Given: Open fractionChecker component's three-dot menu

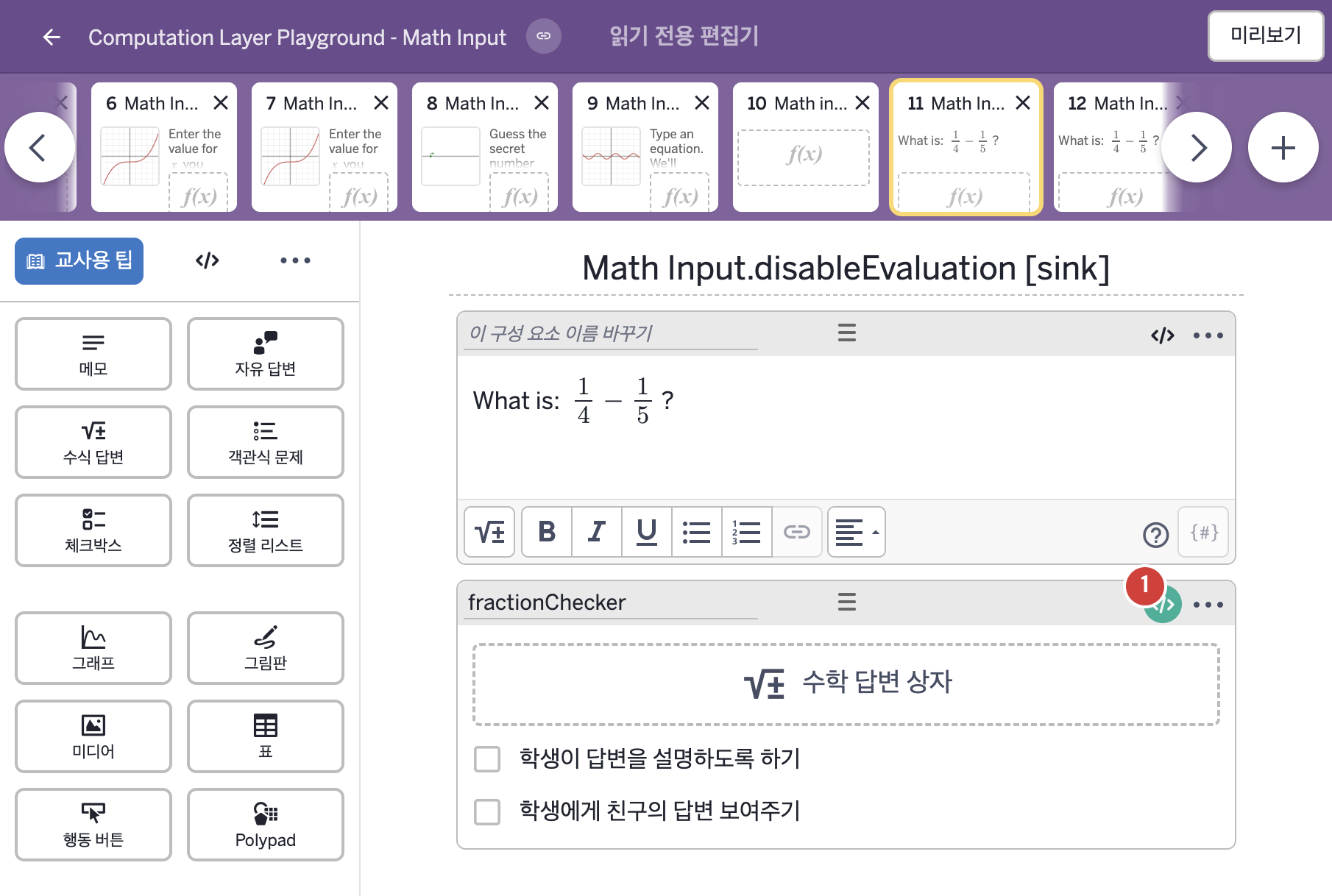Looking at the screenshot, I should 1208,605.
